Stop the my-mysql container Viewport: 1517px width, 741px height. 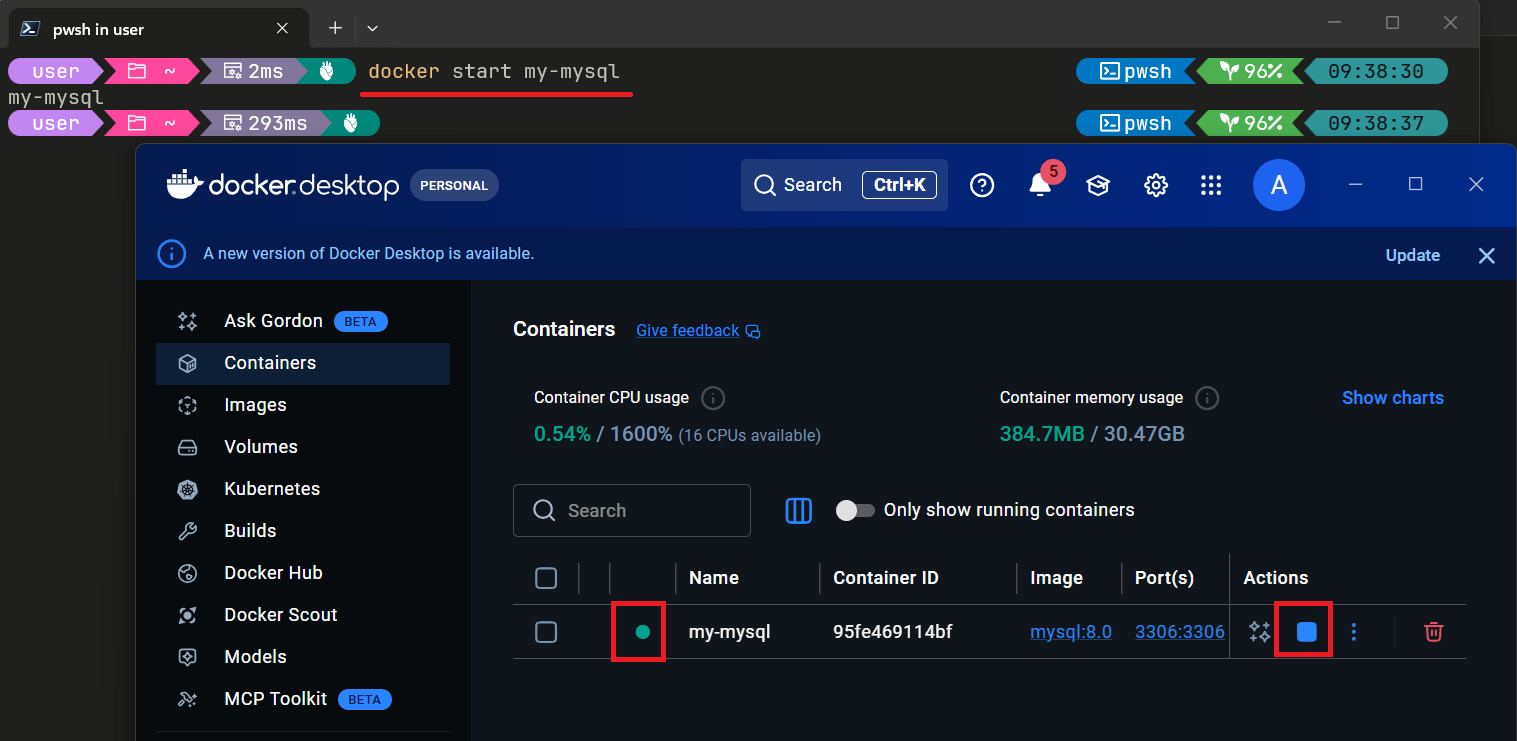tap(1306, 632)
